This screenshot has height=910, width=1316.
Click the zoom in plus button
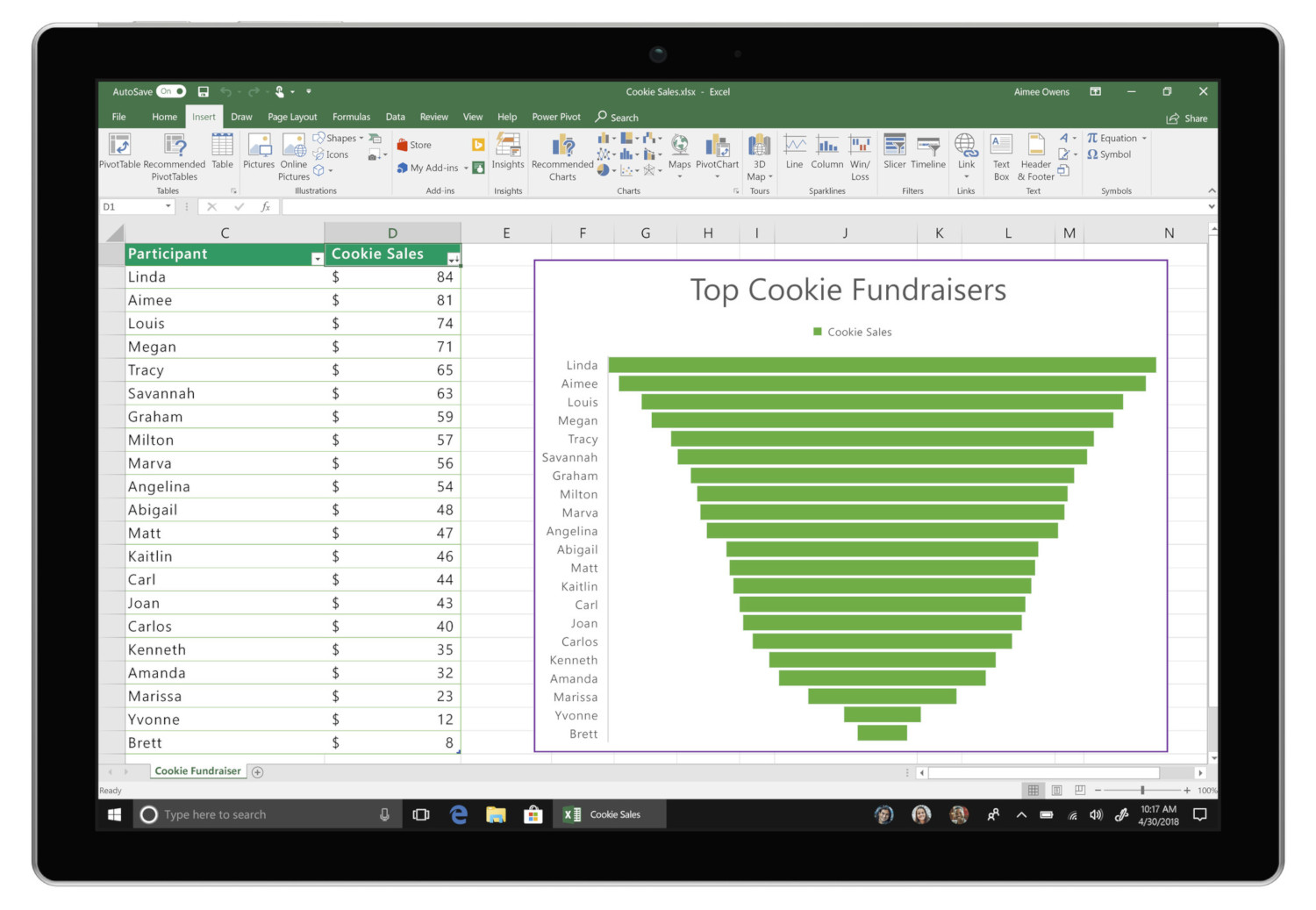pos(1187,791)
